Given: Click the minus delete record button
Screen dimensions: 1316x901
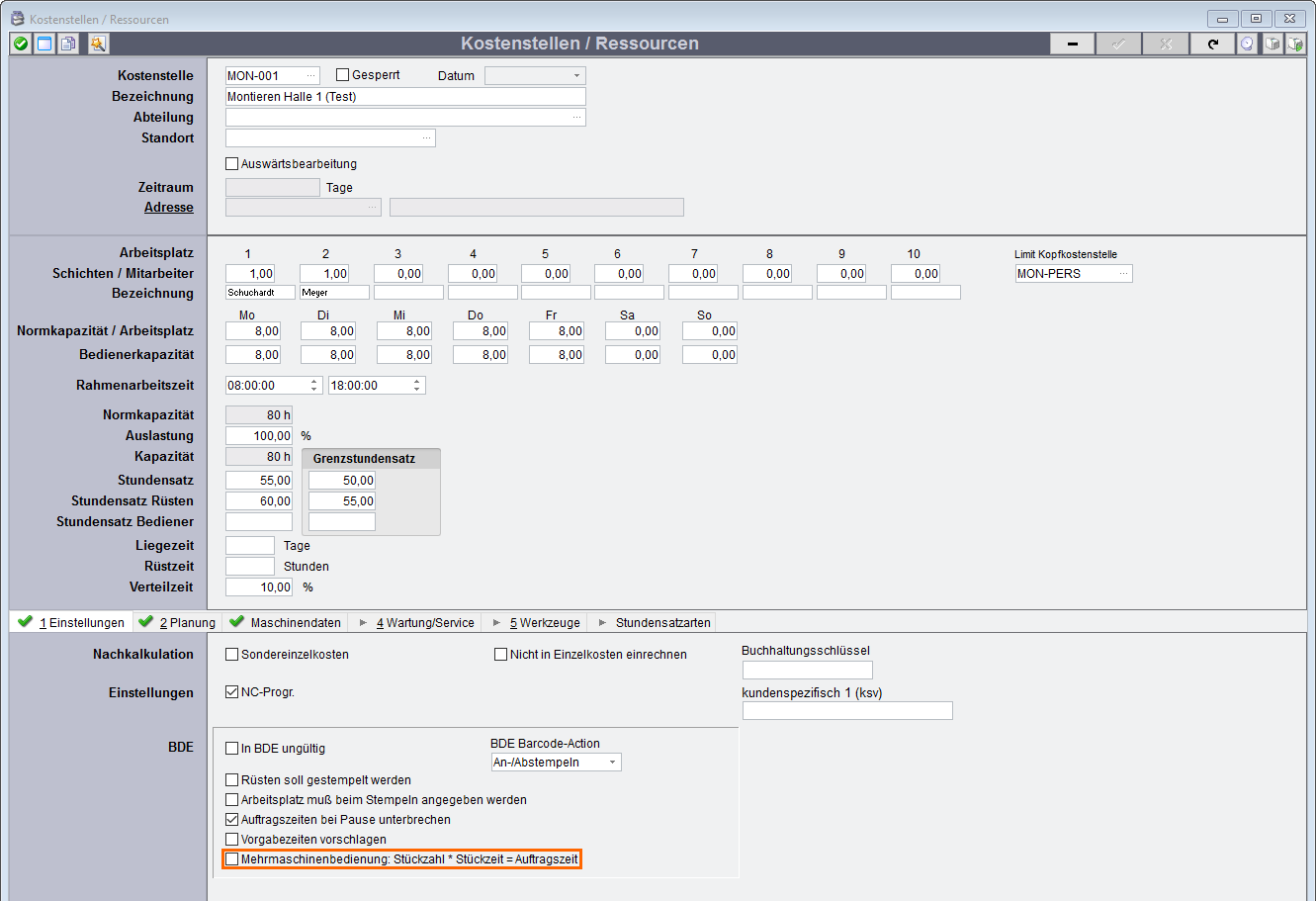Looking at the screenshot, I should point(1072,44).
